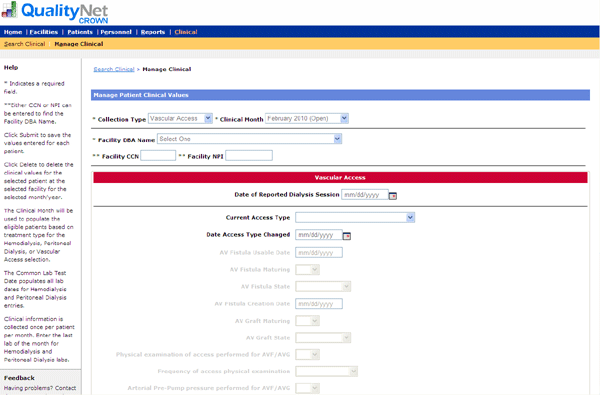Follow the Search Clinical breadcrumb link
Viewport: 600px width, 395px height.
click(x=114, y=69)
